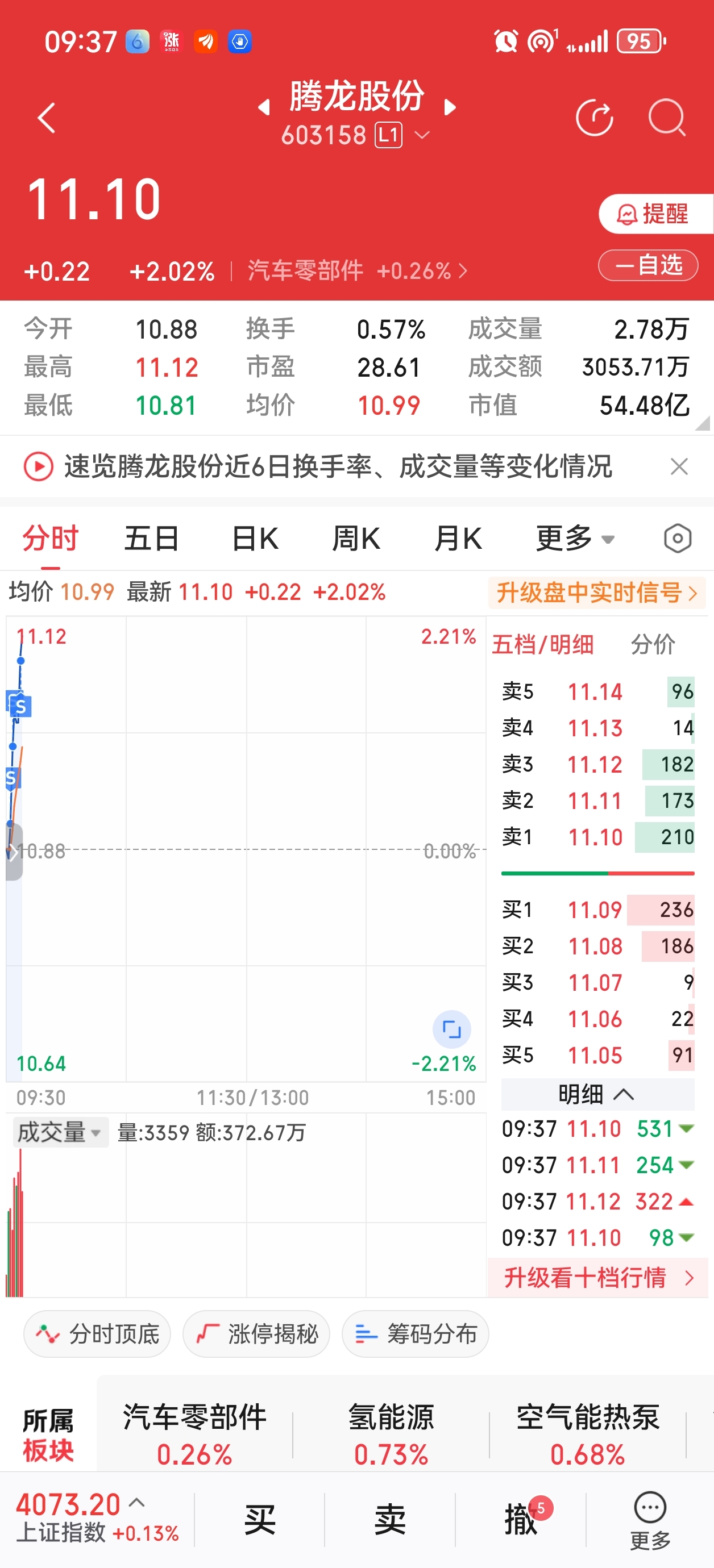Tap trade detail row with volume 254

click(597, 1166)
